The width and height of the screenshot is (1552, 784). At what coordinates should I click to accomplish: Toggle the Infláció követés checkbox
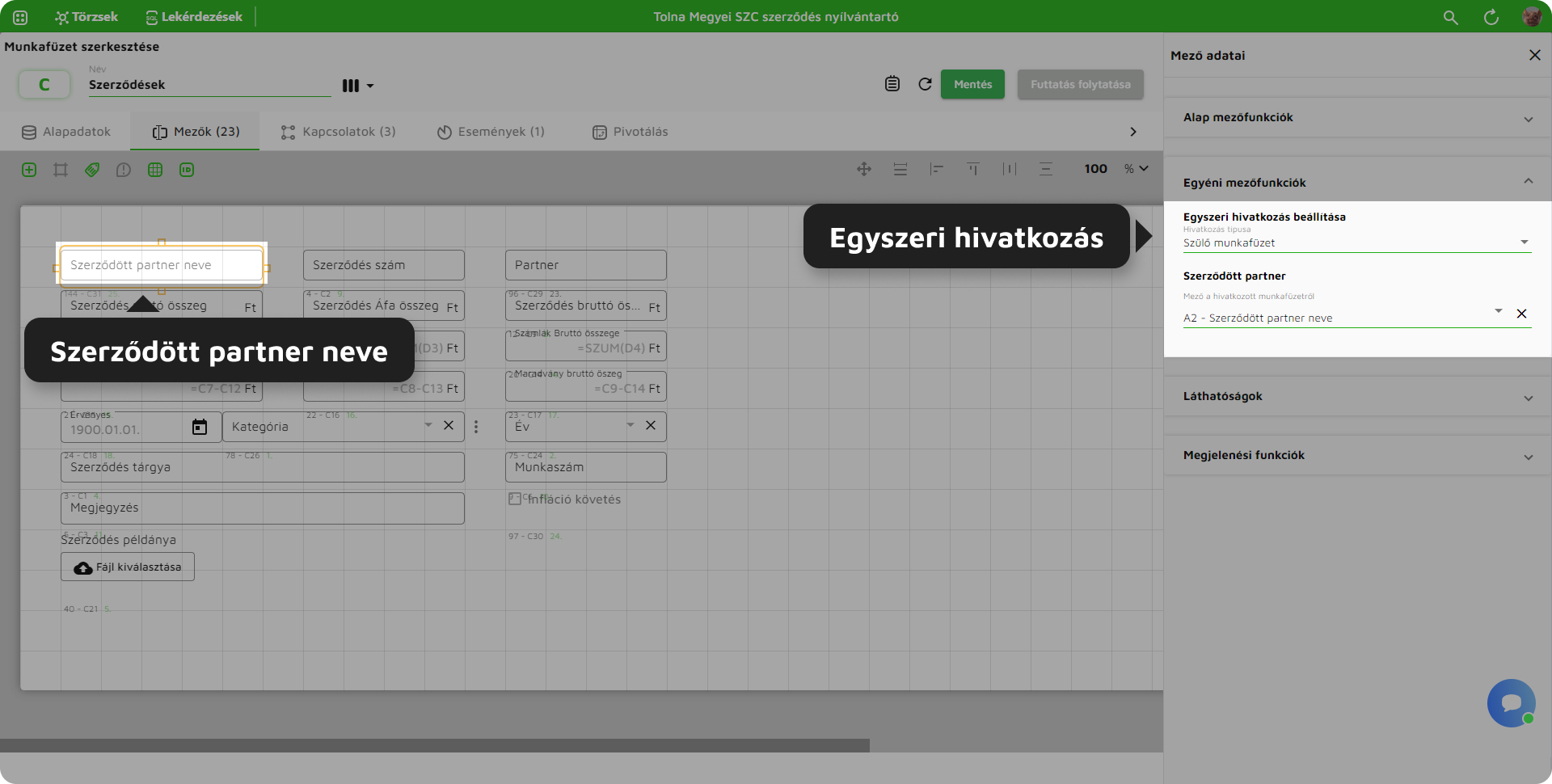tap(515, 499)
